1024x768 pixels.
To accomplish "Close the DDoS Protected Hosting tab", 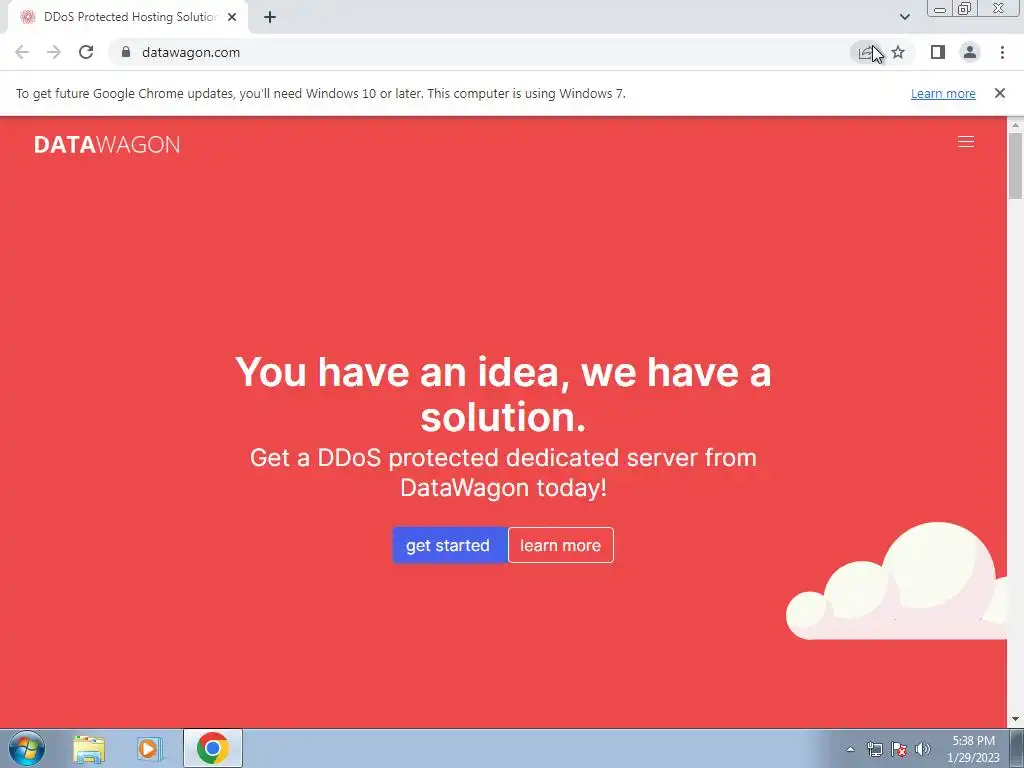I will (232, 17).
